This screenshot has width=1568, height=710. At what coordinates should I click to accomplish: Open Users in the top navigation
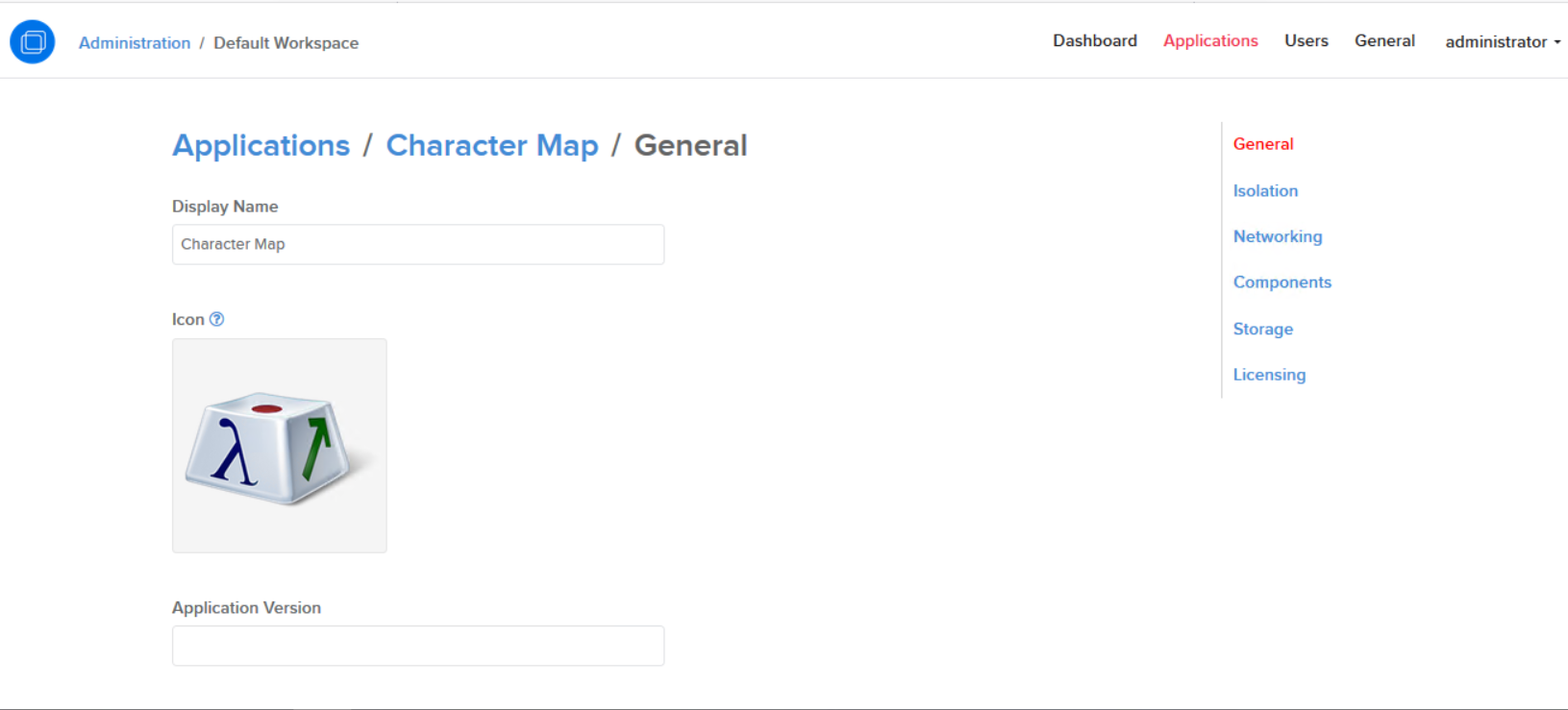tap(1306, 40)
